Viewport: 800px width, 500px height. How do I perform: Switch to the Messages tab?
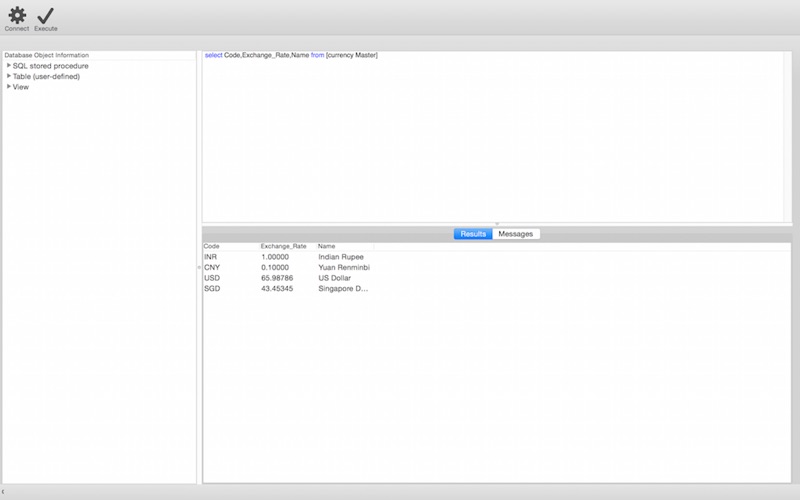tap(516, 234)
